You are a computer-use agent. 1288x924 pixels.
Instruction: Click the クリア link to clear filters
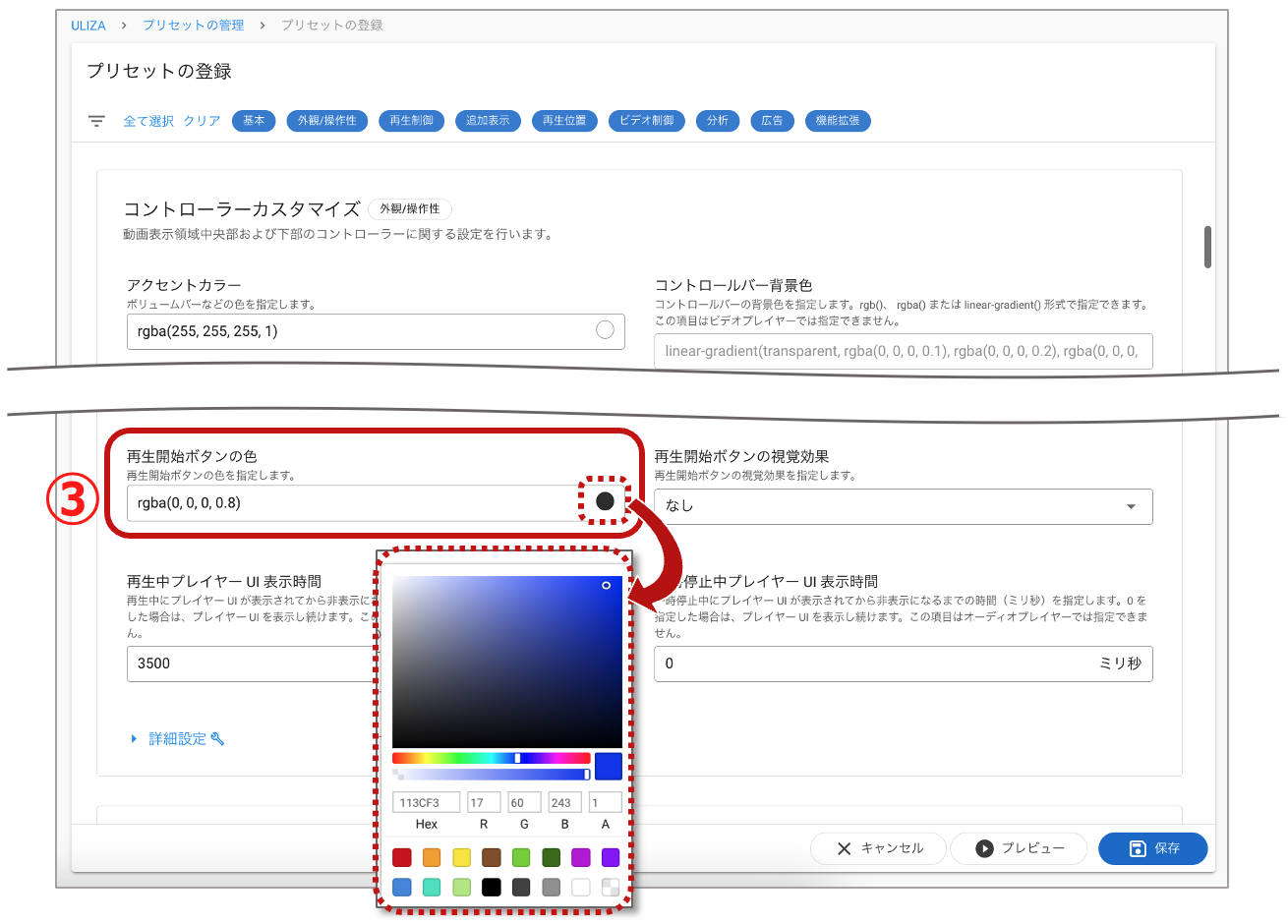point(202,120)
